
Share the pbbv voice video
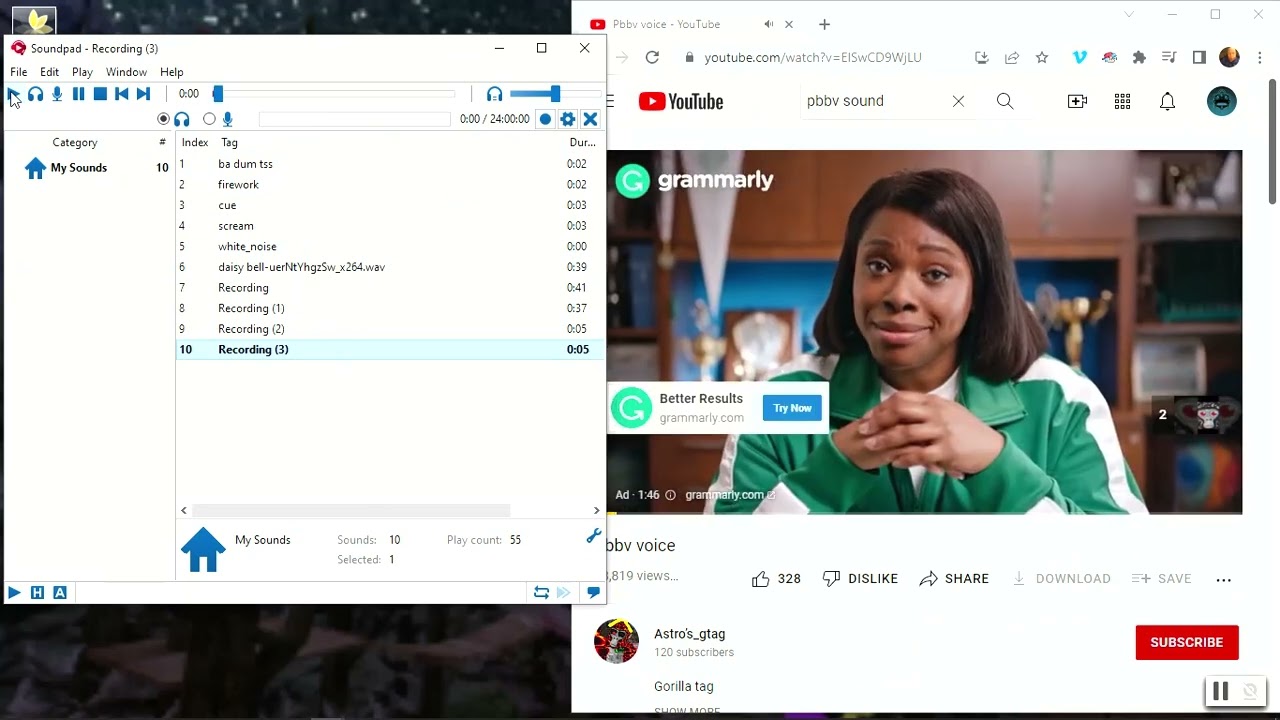click(954, 579)
